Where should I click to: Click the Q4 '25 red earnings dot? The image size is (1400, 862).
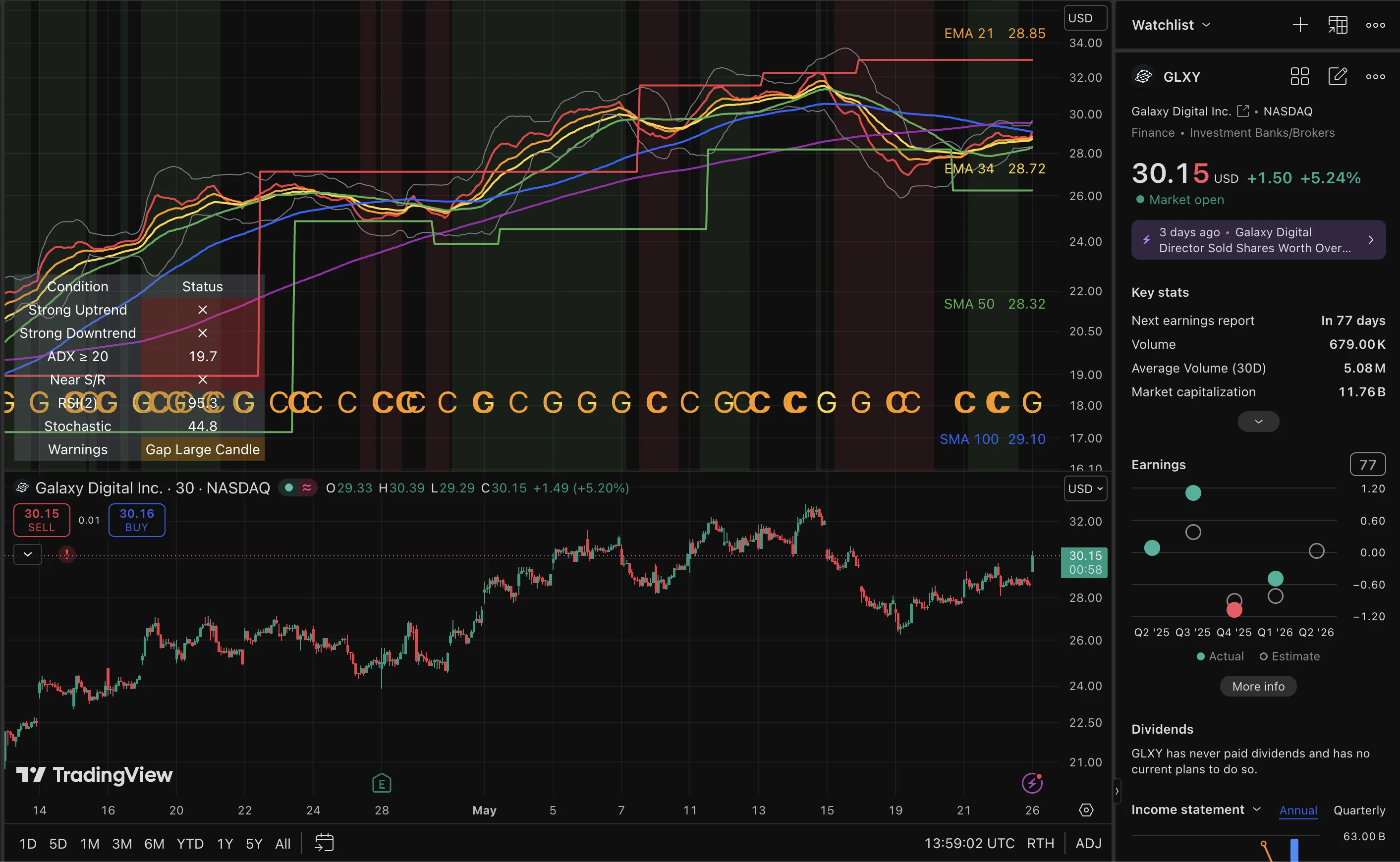(x=1234, y=610)
